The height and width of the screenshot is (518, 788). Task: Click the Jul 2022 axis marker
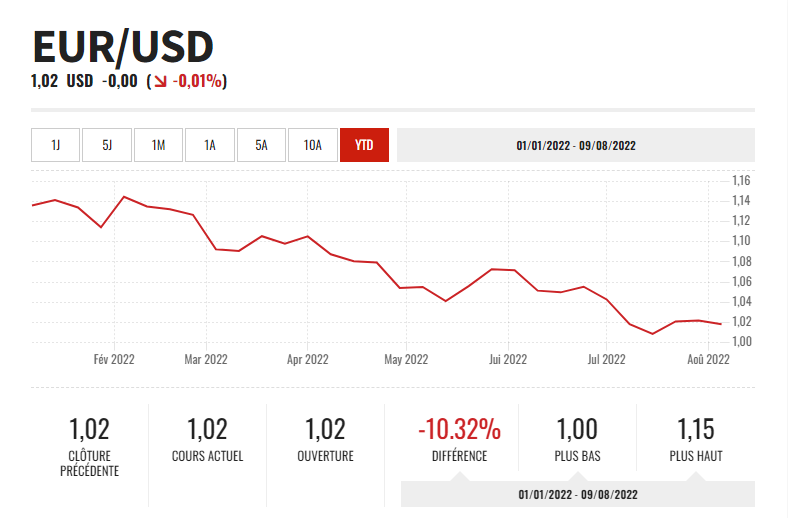[606, 360]
